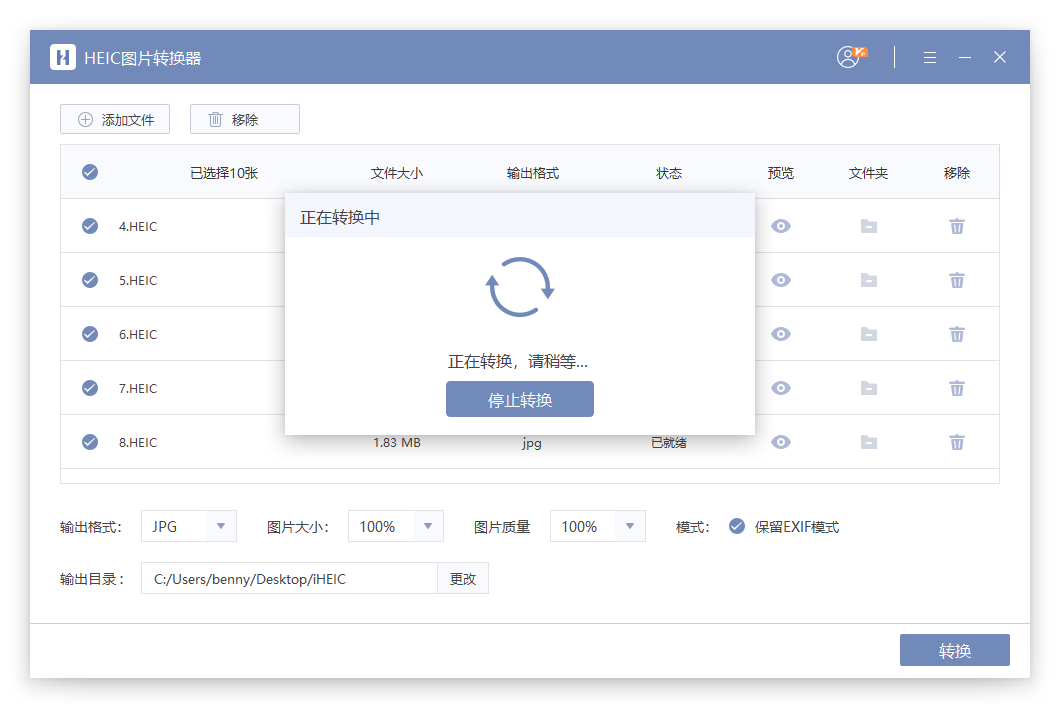
Task: Click the 更改 output directory button
Action: point(463,578)
